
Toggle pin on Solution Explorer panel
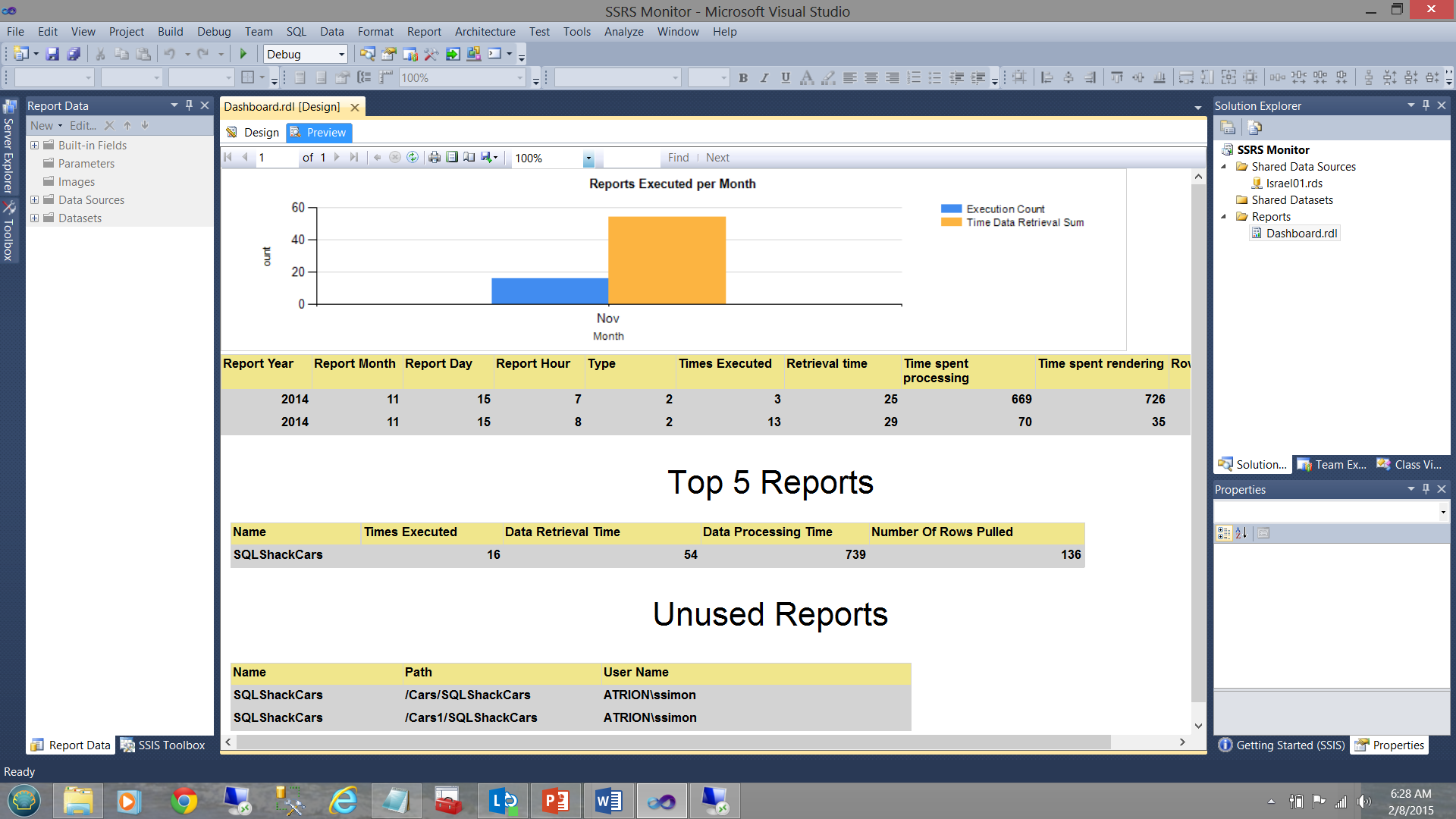click(1426, 105)
